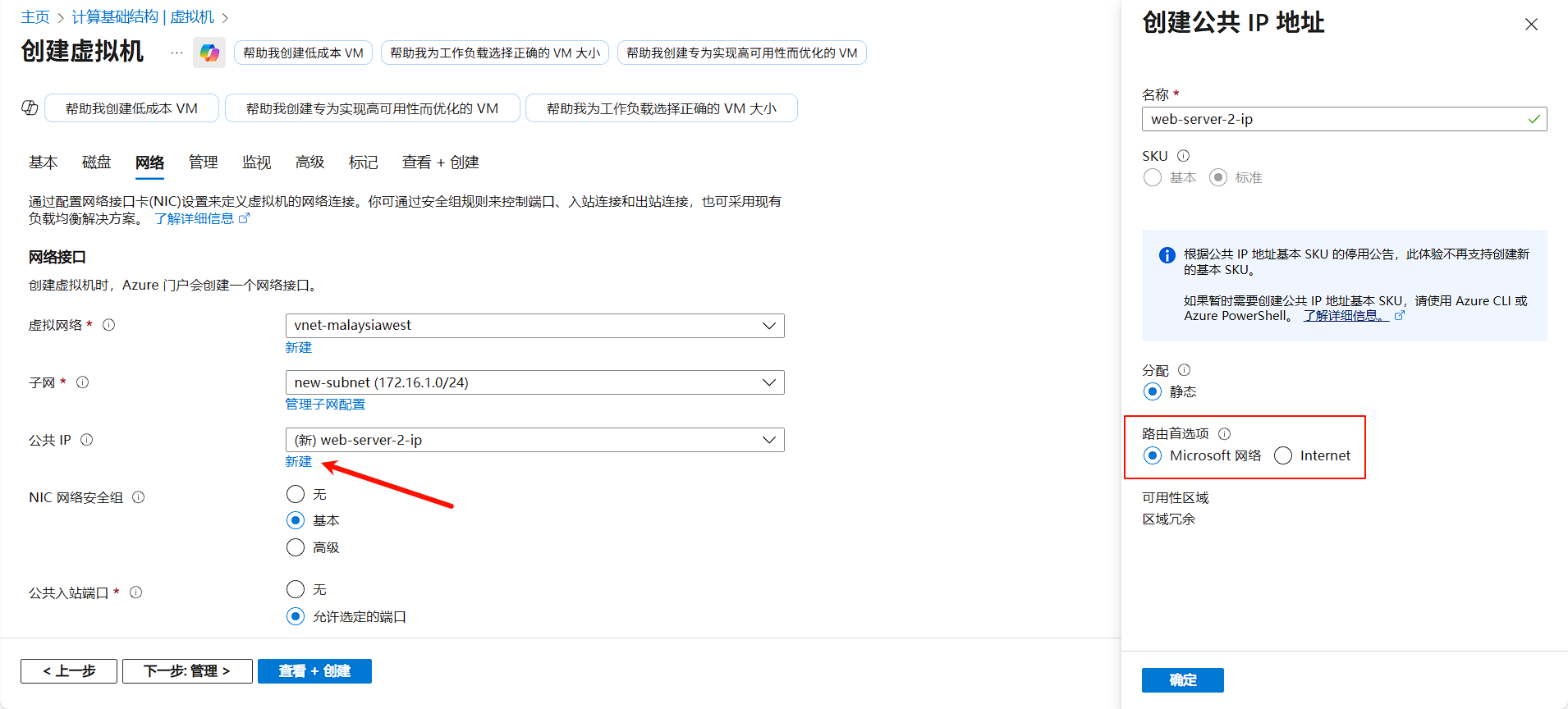Click the 管理子网配置 link
This screenshot has height=709, width=1568.
[x=325, y=405]
